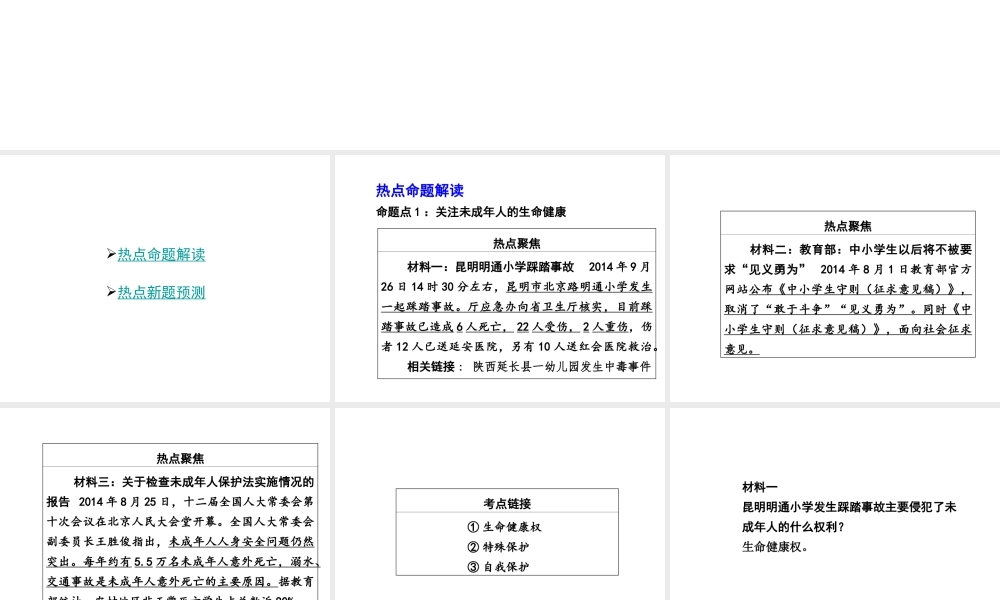Select the 考点链接 table header

(507, 503)
